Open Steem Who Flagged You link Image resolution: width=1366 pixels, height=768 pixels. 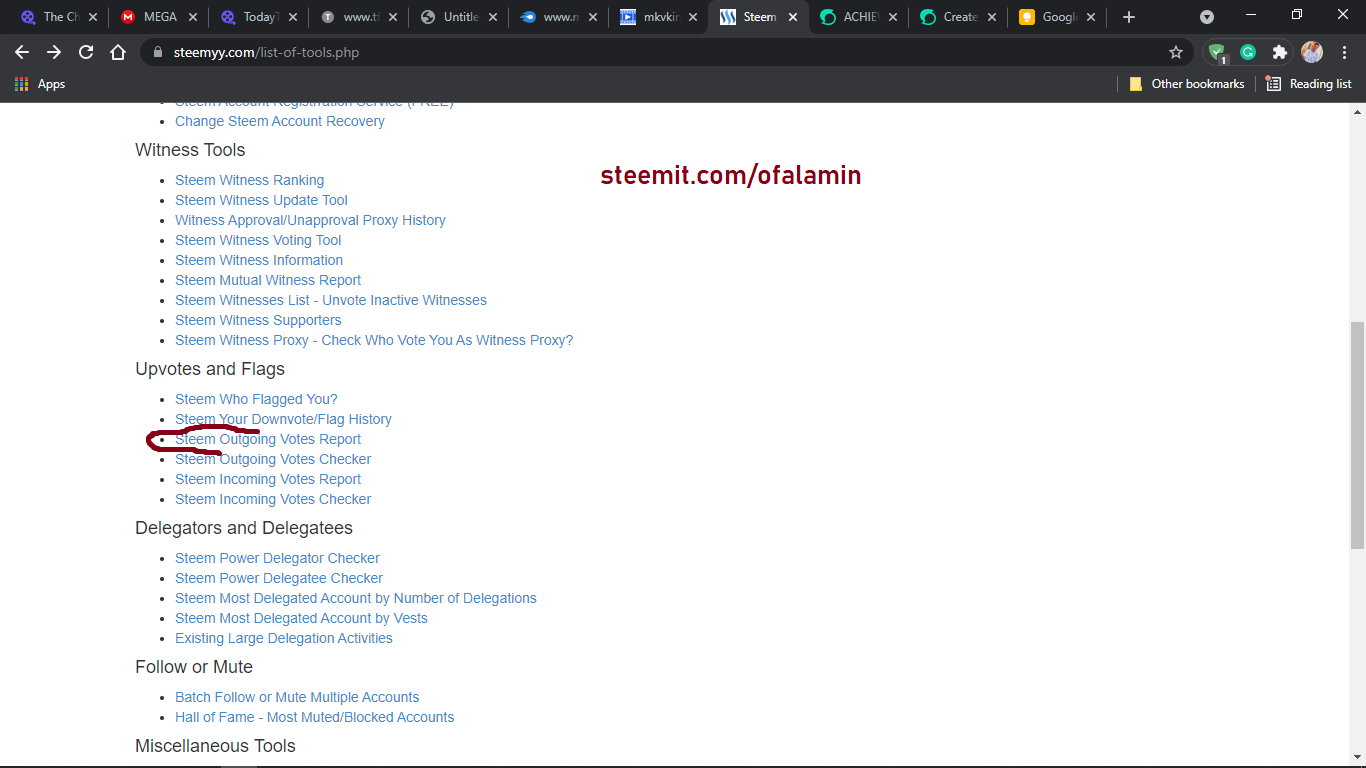pos(256,399)
